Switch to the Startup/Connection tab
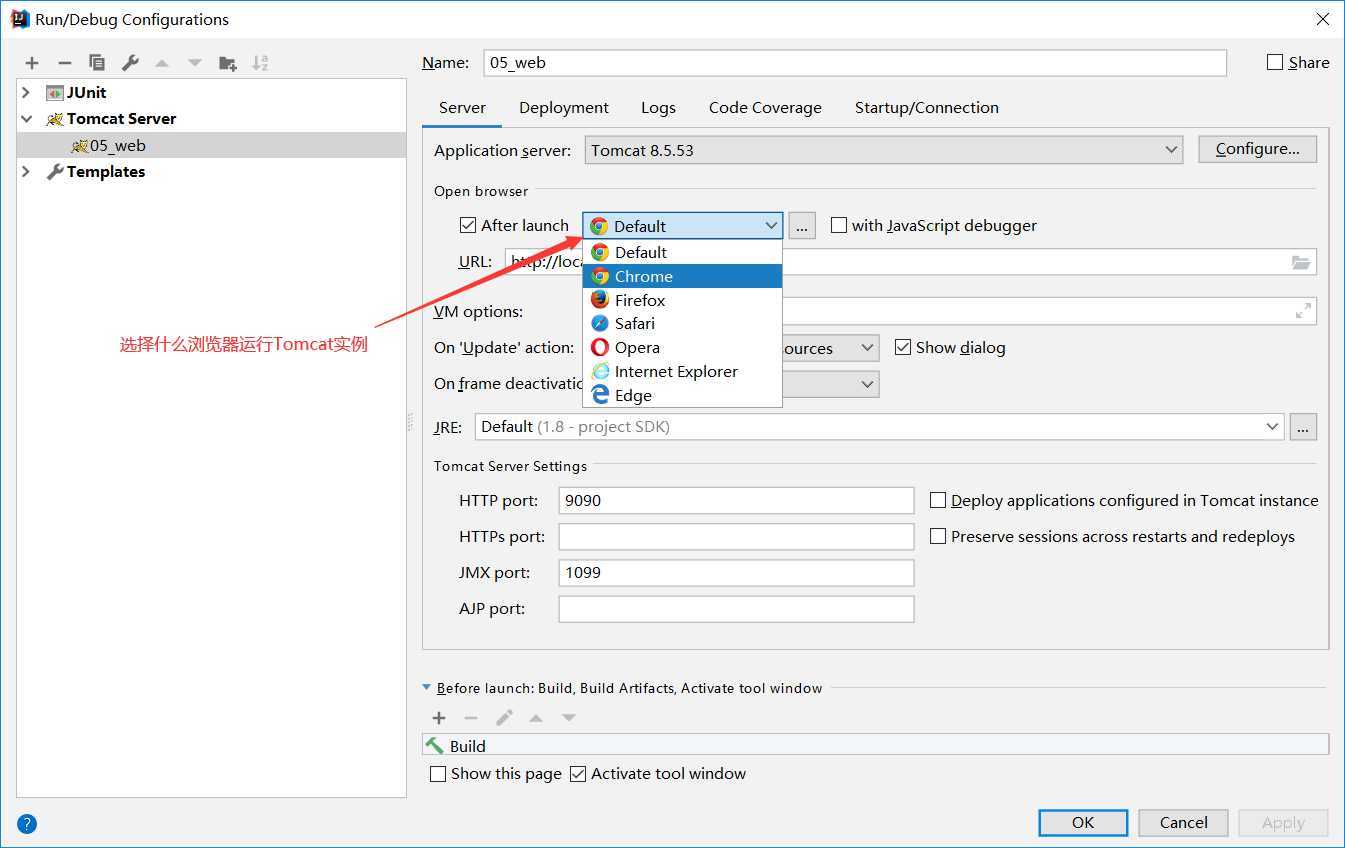 927,108
